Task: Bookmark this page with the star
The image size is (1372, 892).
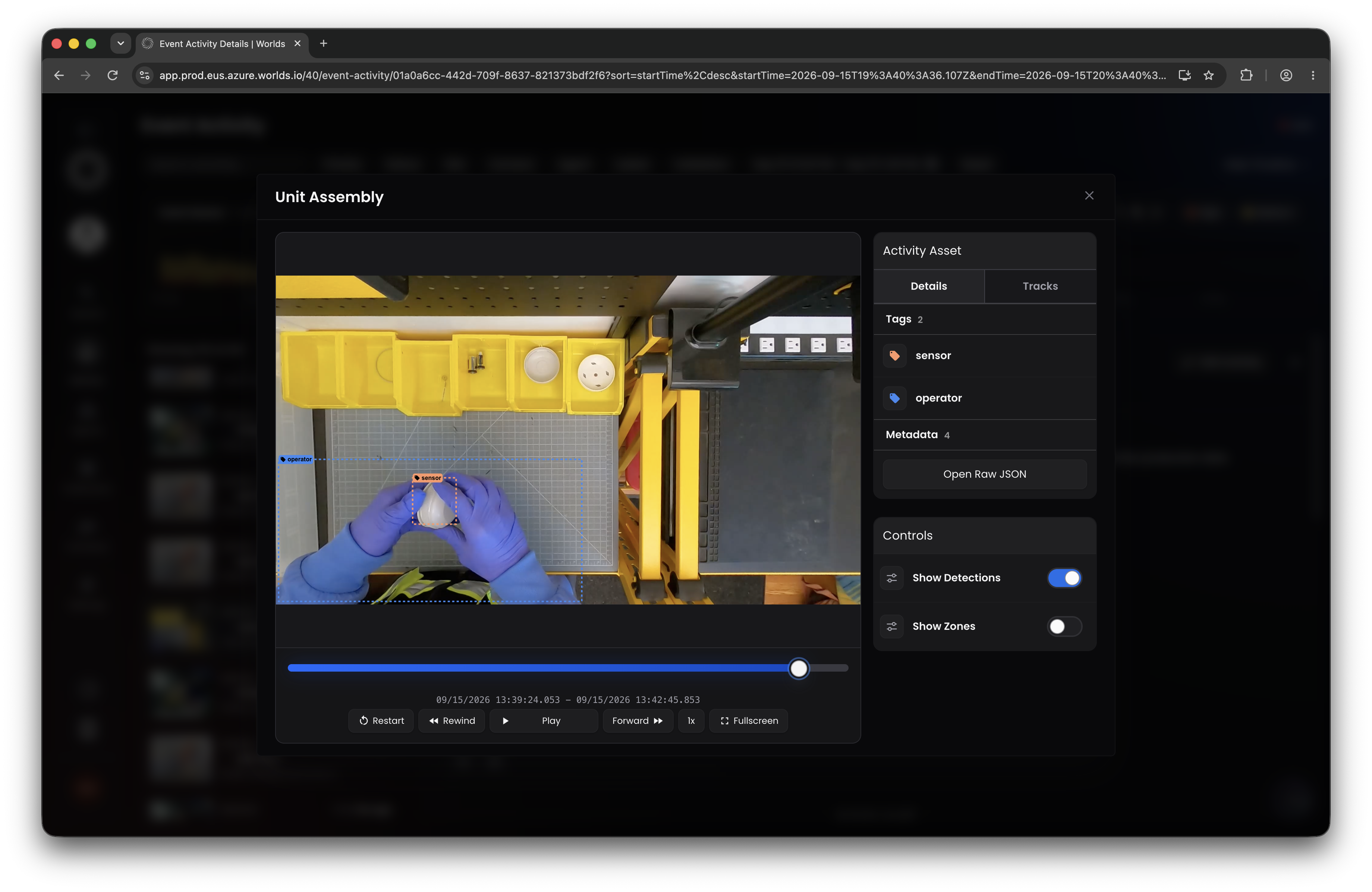Action: click(1208, 76)
